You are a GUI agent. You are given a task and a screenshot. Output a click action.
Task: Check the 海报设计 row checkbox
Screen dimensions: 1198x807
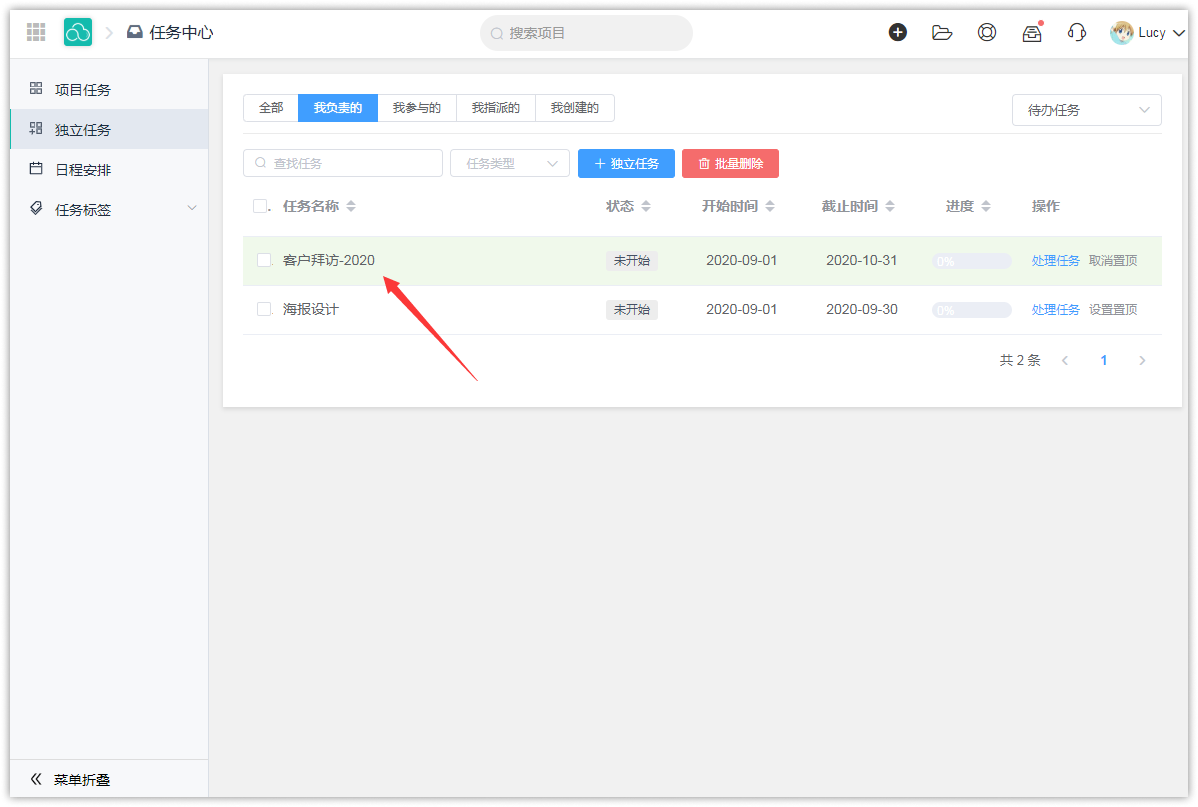tap(264, 309)
